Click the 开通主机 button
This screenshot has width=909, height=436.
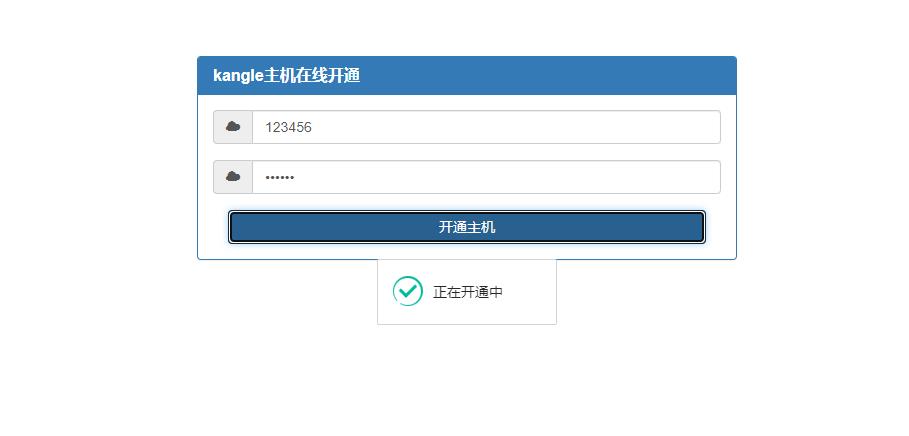coord(467,227)
